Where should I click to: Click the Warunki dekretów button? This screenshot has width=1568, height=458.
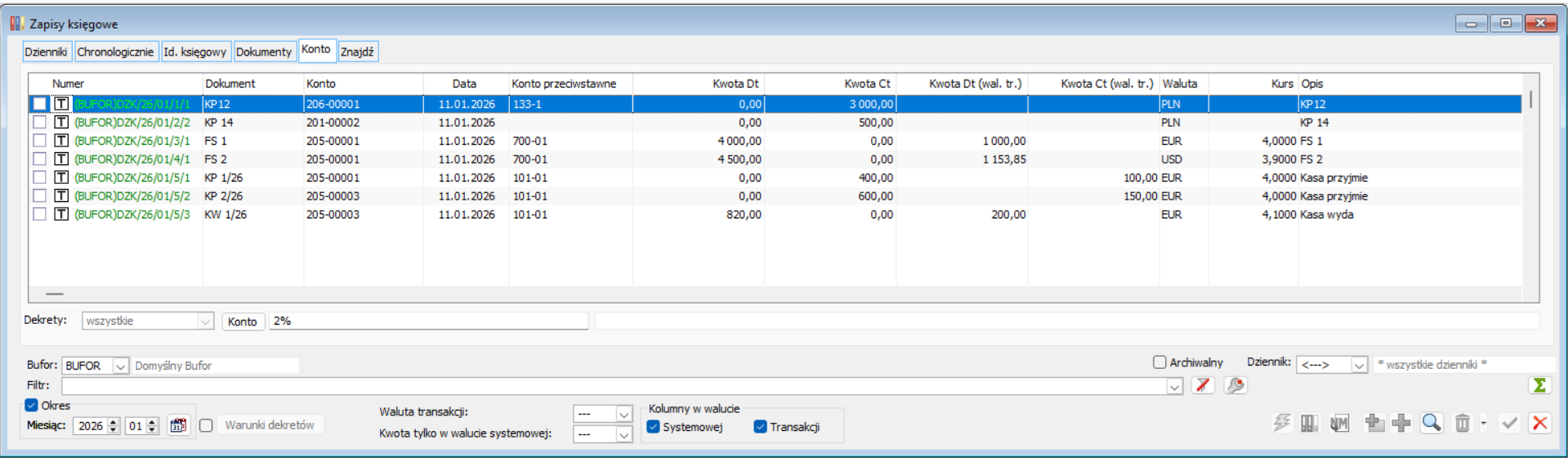[270, 425]
